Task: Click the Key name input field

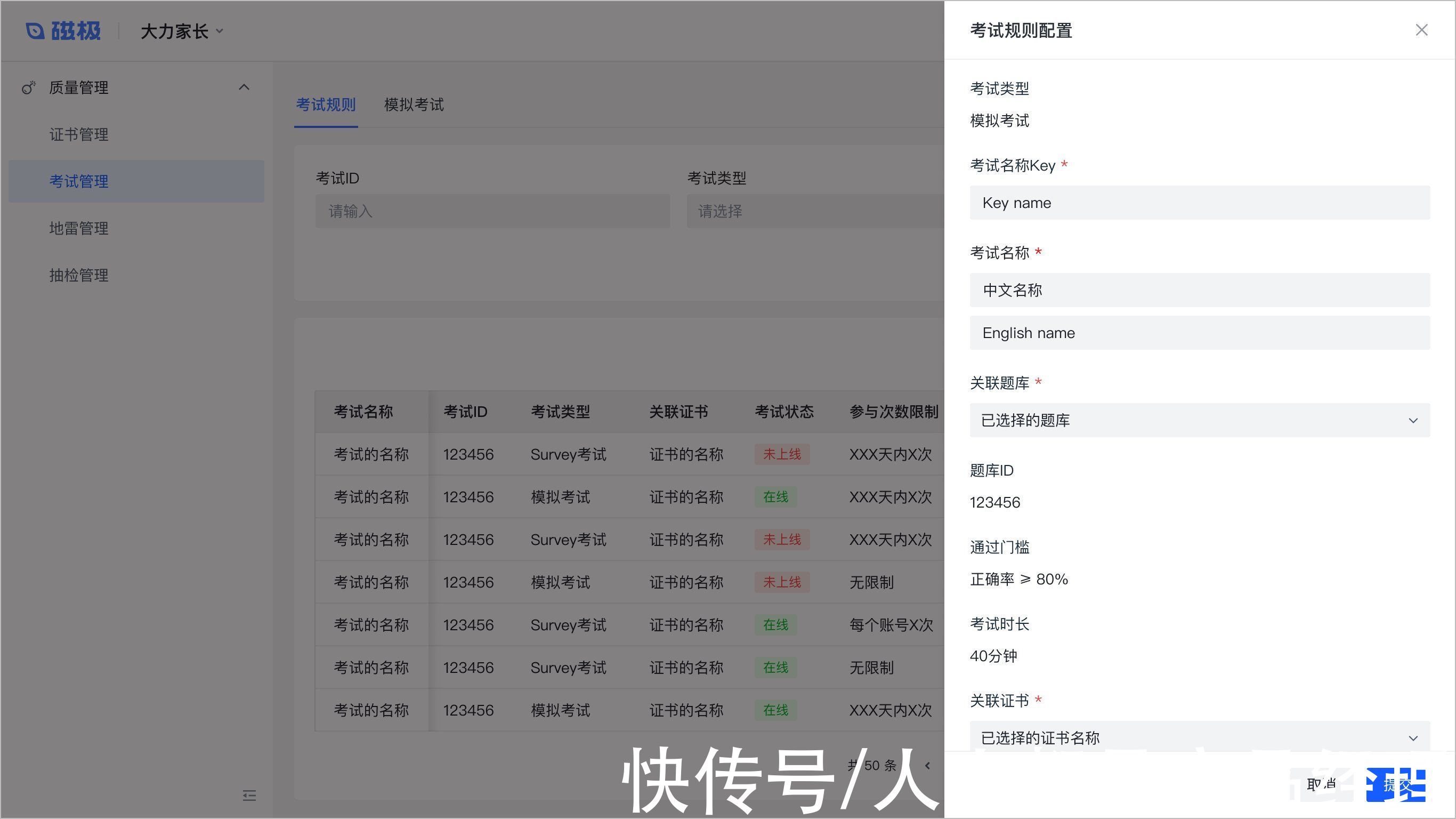Action: click(1200, 203)
